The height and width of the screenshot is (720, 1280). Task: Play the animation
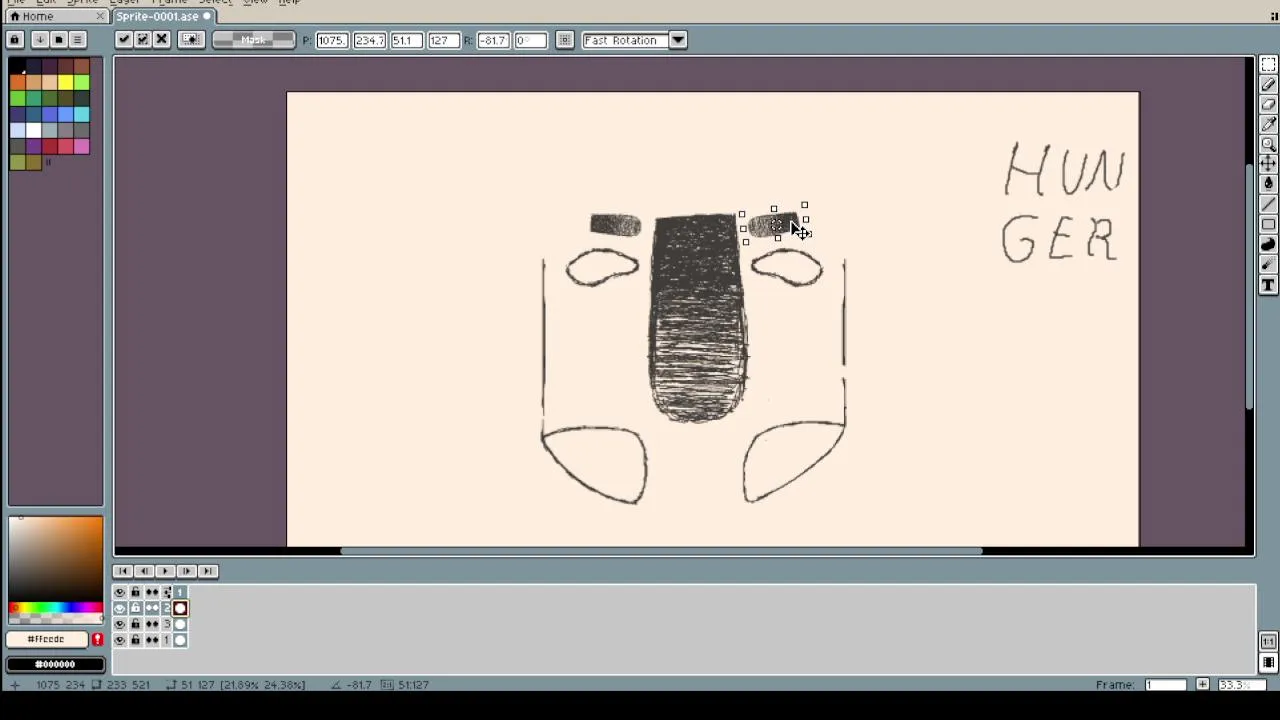[x=165, y=571]
